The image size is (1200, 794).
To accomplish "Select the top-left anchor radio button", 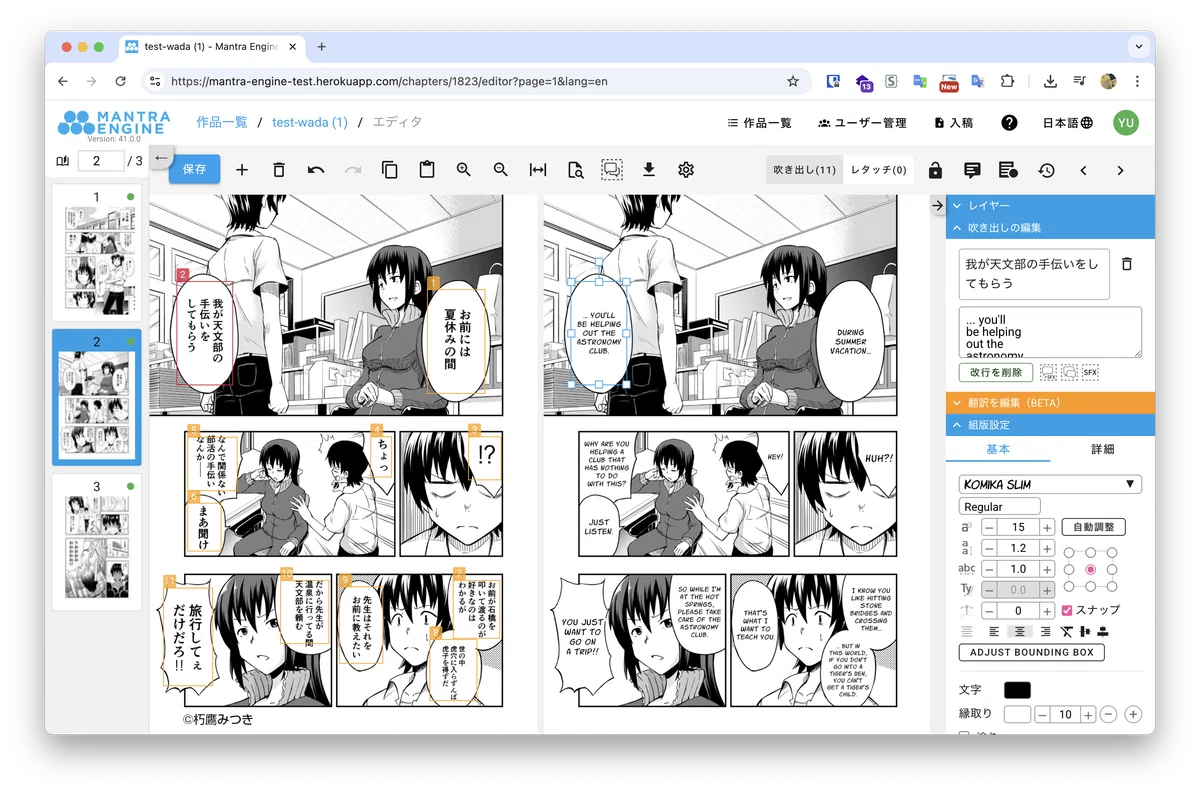I will [x=1068, y=552].
